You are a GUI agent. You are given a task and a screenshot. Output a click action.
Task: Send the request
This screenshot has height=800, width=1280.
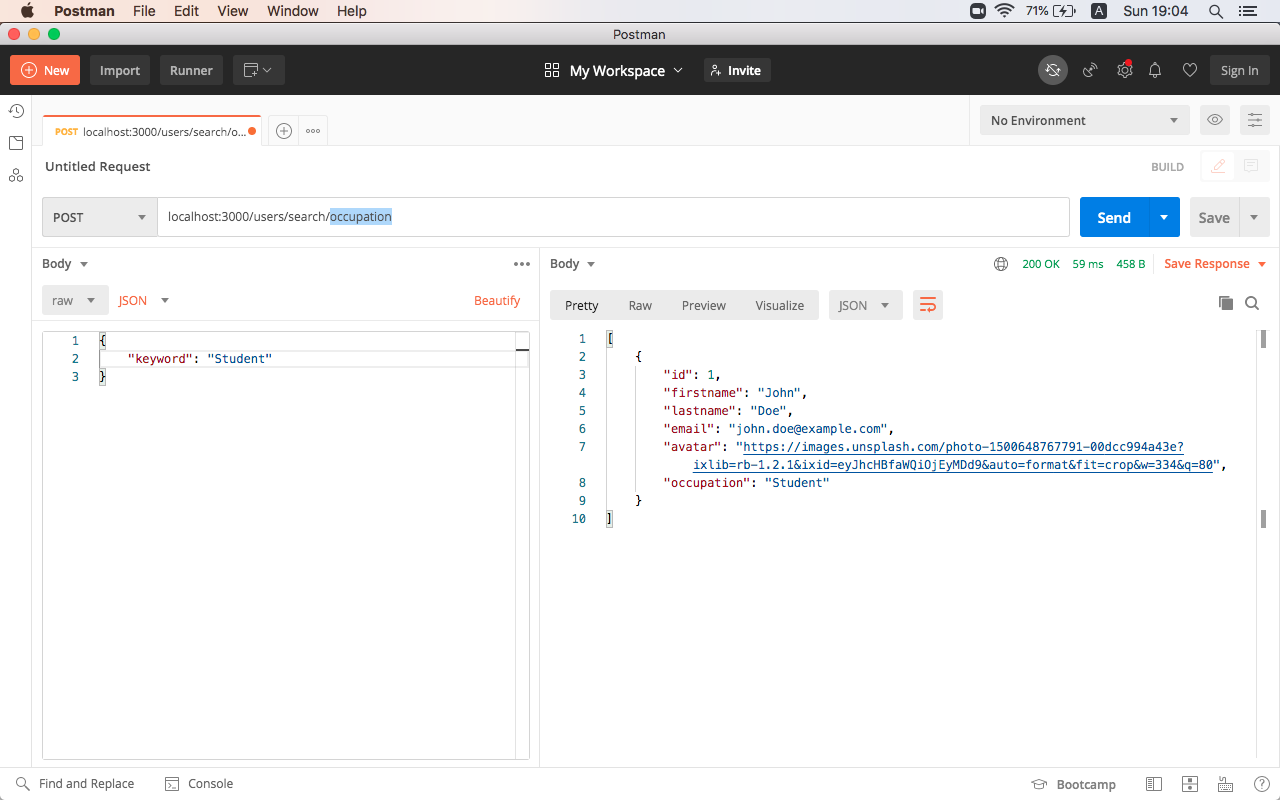coord(1113,217)
